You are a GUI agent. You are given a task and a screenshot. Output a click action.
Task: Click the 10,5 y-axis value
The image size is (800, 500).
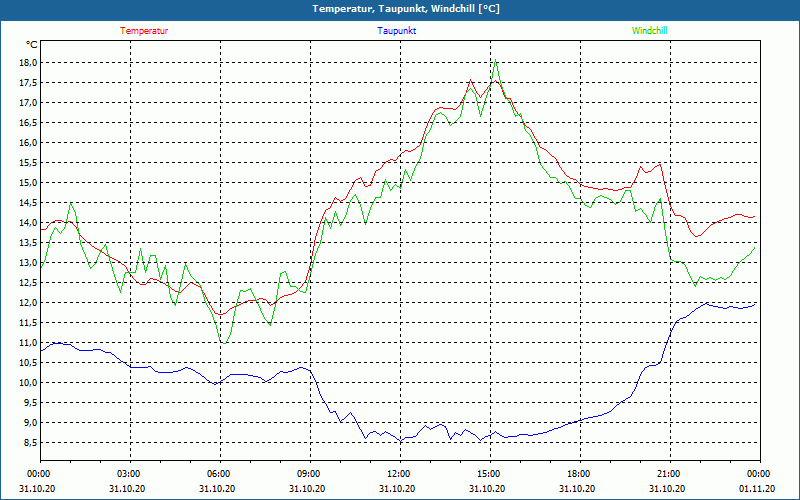click(x=29, y=363)
